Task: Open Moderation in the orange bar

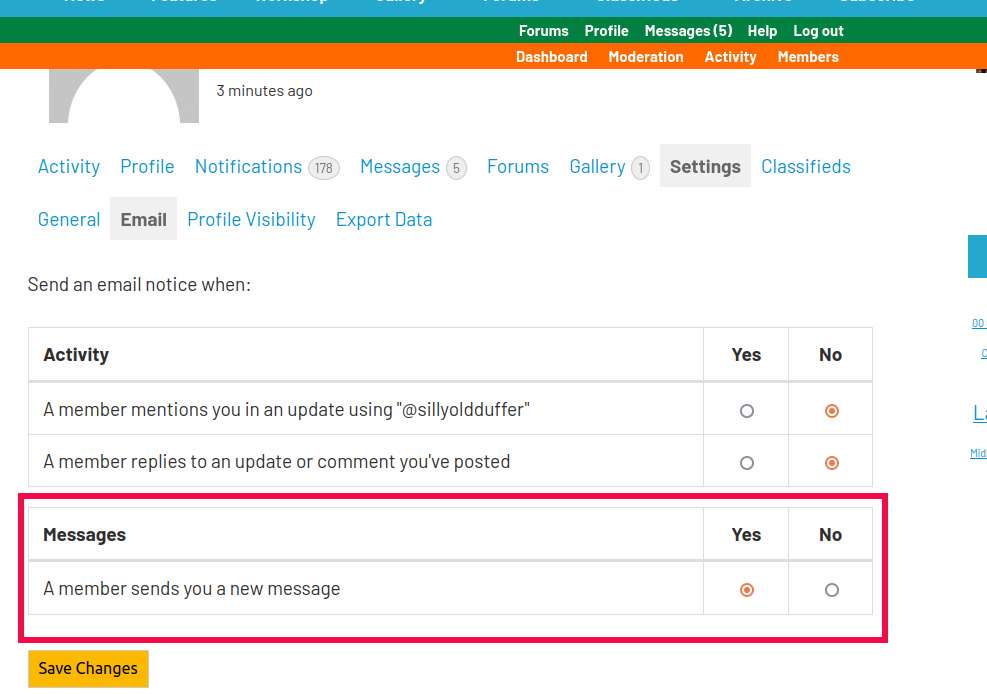Action: pos(645,57)
